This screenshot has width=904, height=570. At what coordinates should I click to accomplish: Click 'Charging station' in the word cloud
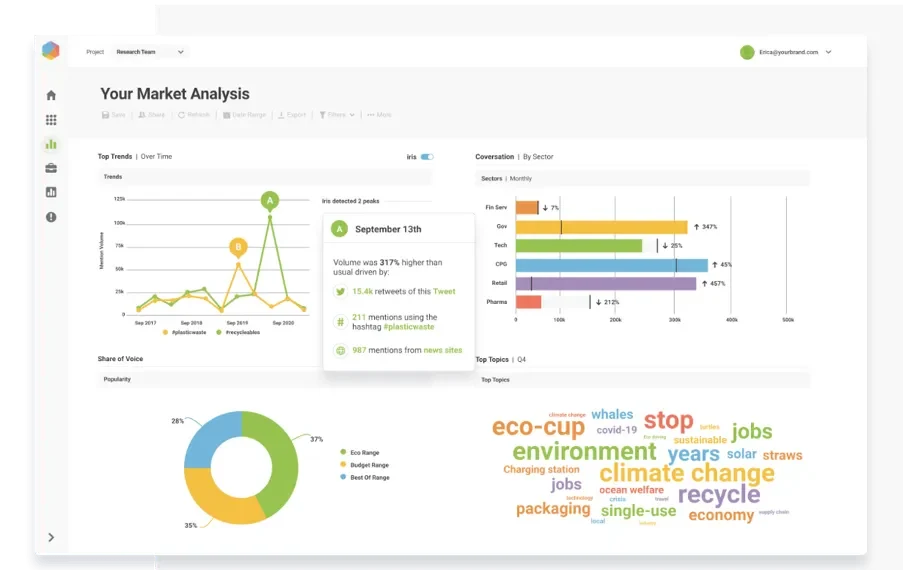(541, 470)
